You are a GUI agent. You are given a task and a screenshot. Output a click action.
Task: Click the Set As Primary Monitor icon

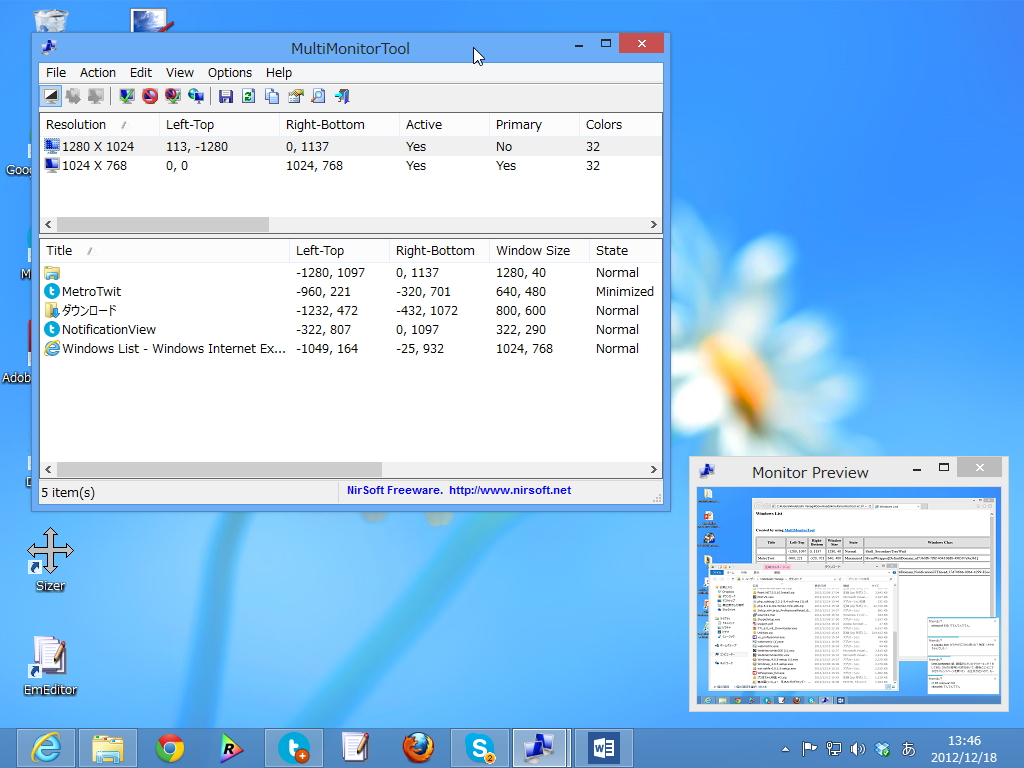pos(196,96)
